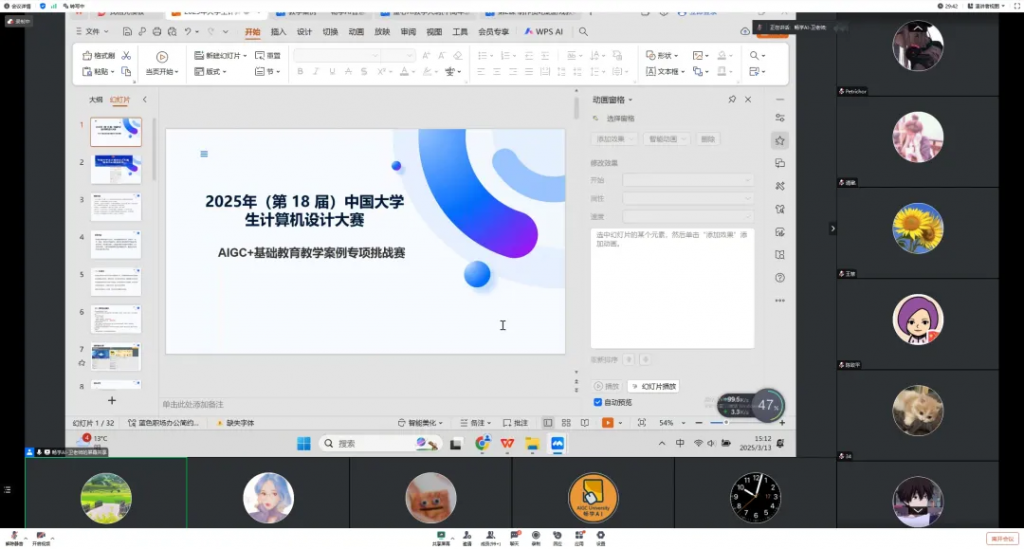The image size is (1024, 549).
Task: Open WPS Office from the Windows taskbar
Action: click(508, 443)
